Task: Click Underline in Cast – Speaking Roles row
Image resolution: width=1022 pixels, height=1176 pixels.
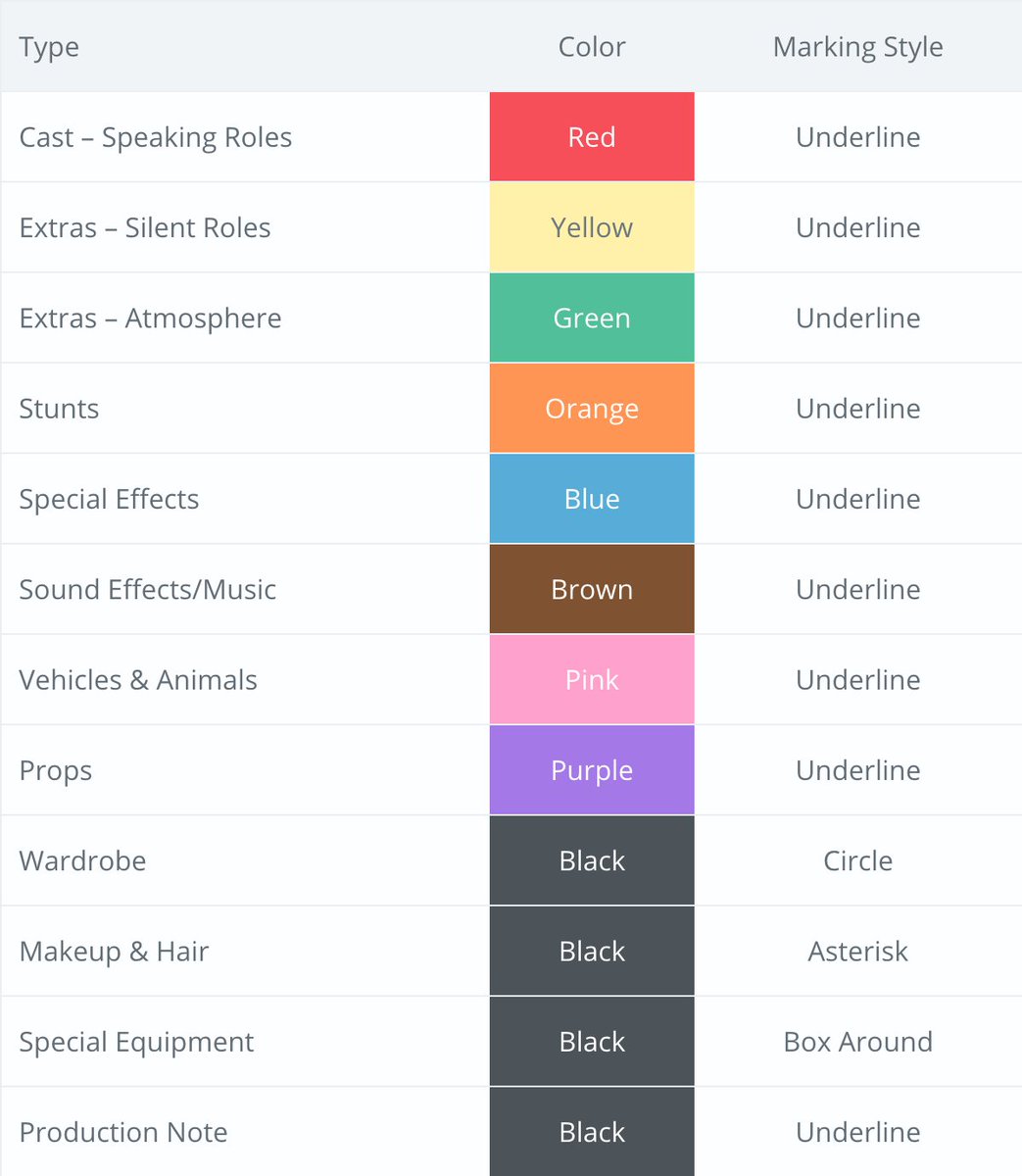Action: pyautogui.click(x=858, y=137)
